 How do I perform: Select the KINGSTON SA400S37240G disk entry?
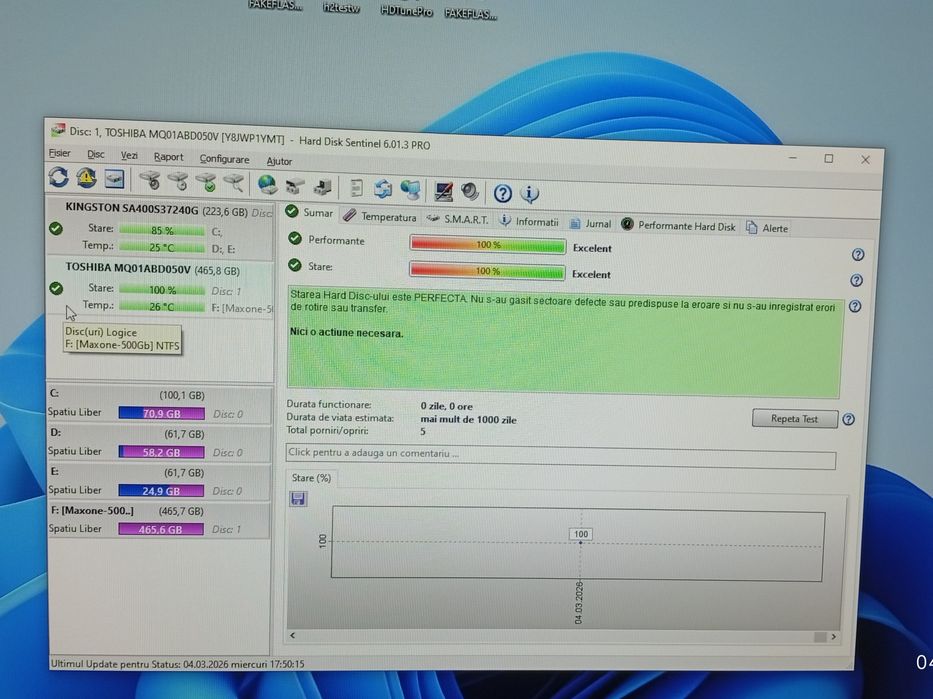(161, 228)
